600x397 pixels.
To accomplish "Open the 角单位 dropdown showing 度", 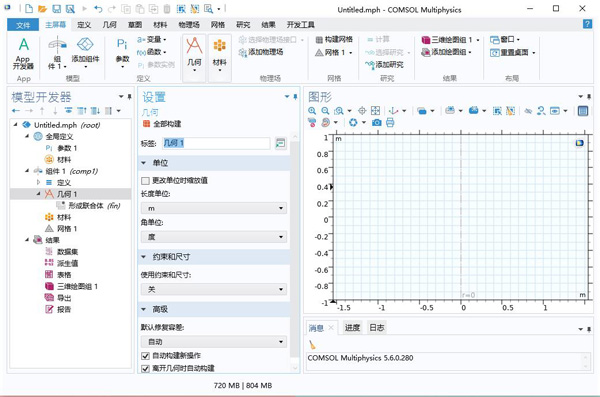I will point(214,237).
